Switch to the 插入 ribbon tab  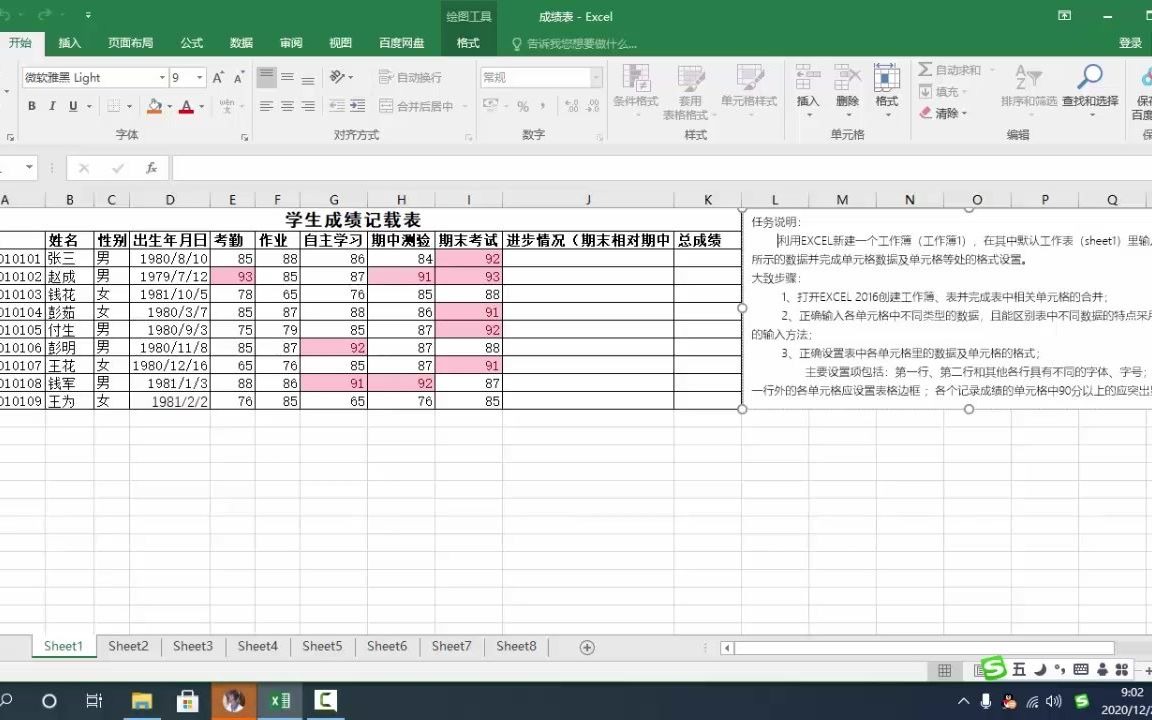[68, 43]
